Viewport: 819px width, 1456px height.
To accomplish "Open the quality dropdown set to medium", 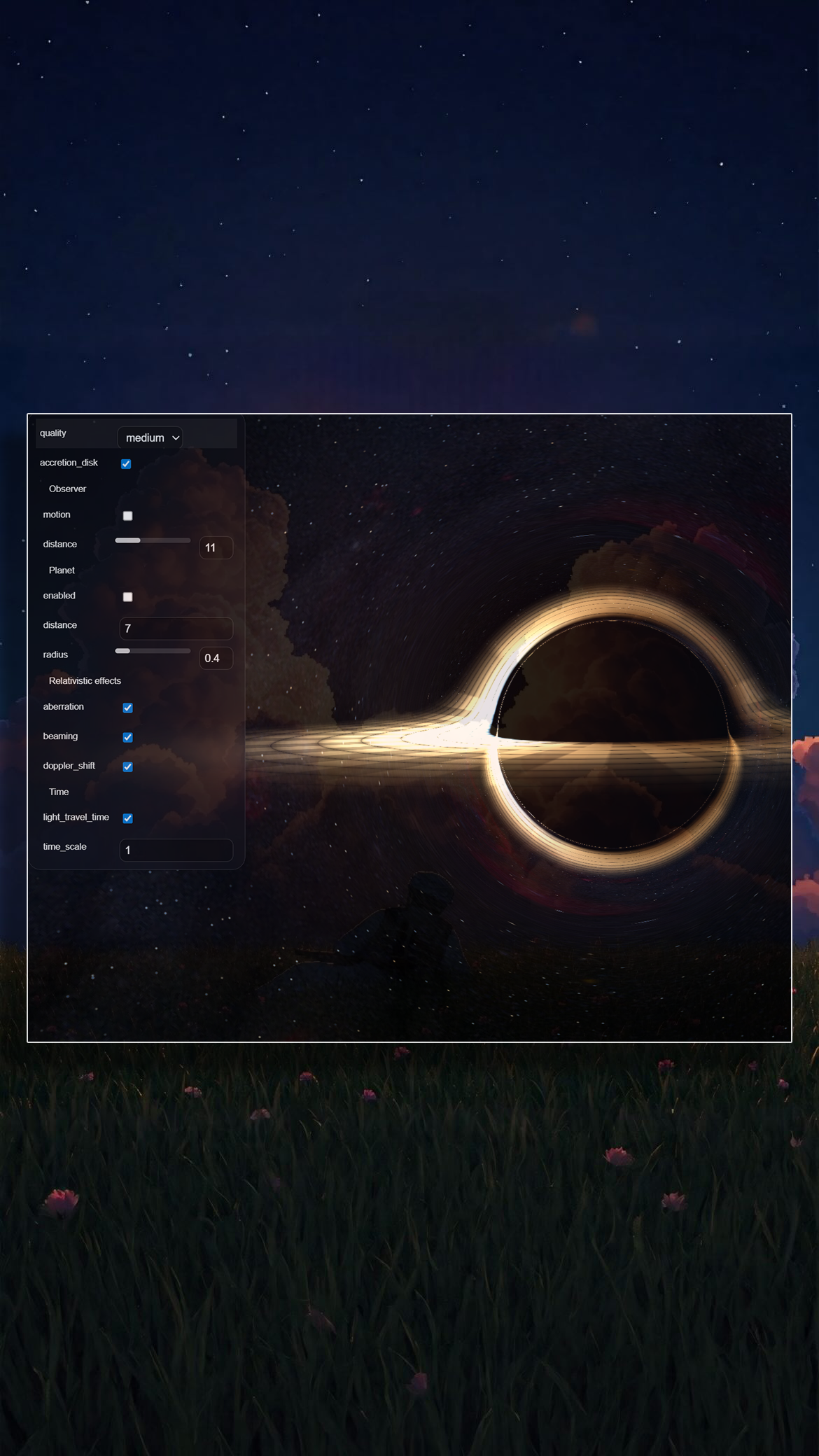I will point(150,437).
